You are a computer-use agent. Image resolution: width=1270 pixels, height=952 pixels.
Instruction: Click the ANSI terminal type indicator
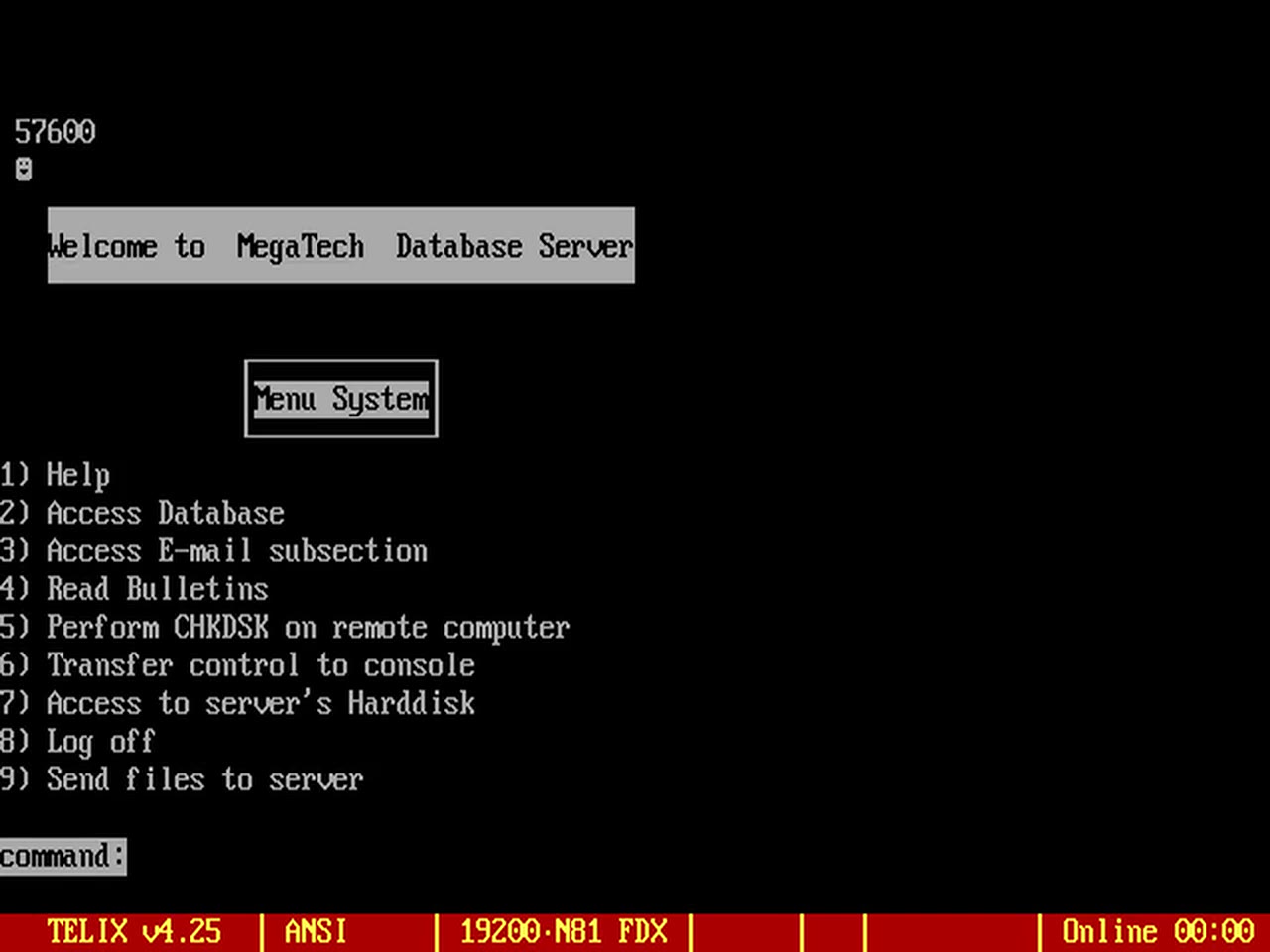point(317,932)
